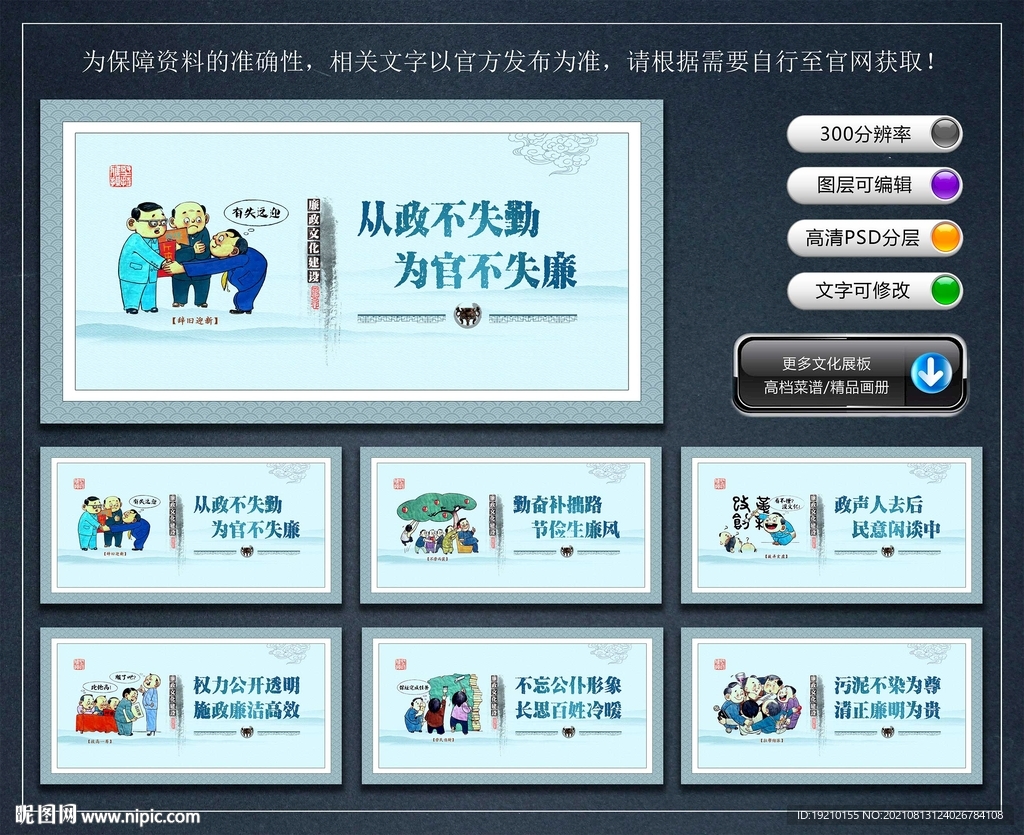Click the 文字可修改 pill button

click(874, 291)
